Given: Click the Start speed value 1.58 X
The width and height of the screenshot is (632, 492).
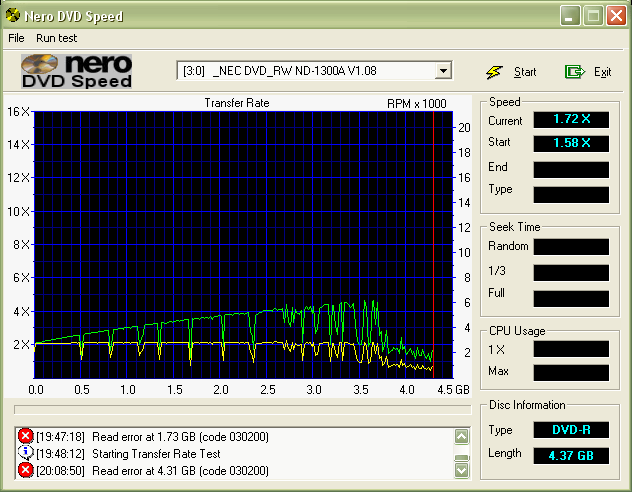Looking at the screenshot, I should pos(571,143).
